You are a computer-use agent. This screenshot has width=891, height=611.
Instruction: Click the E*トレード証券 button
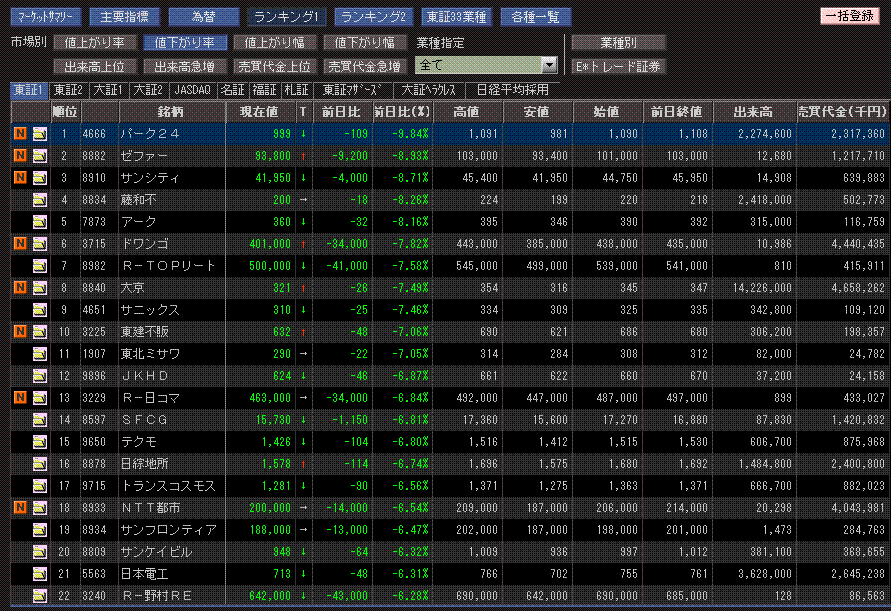(617, 67)
